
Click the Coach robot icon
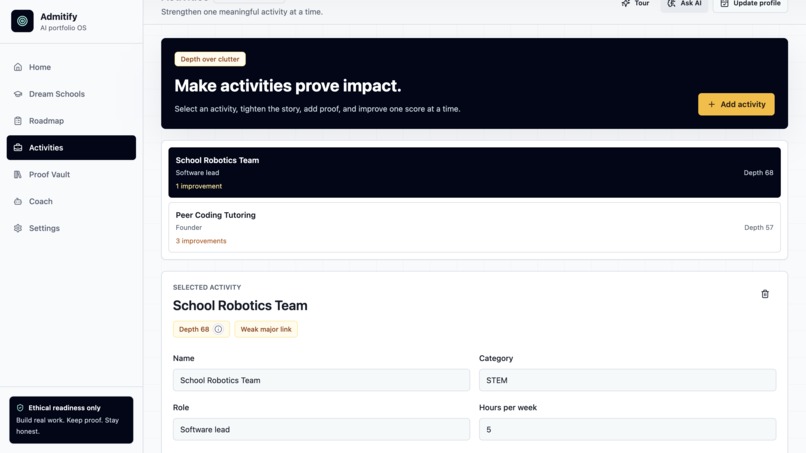point(18,201)
